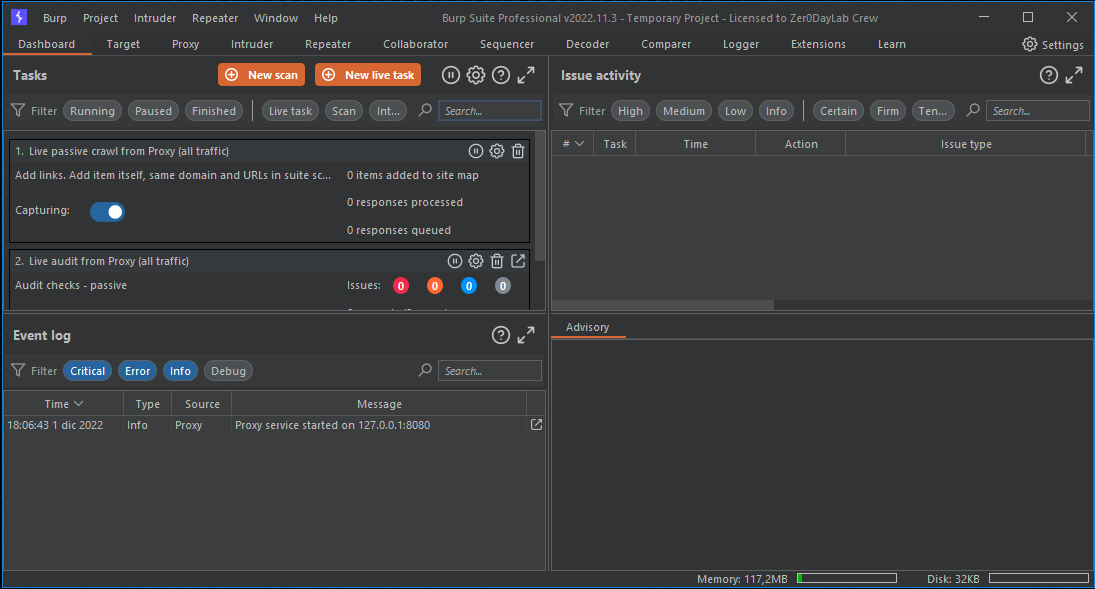Switch to the Sequencer tab
1095x589 pixels.
point(507,44)
